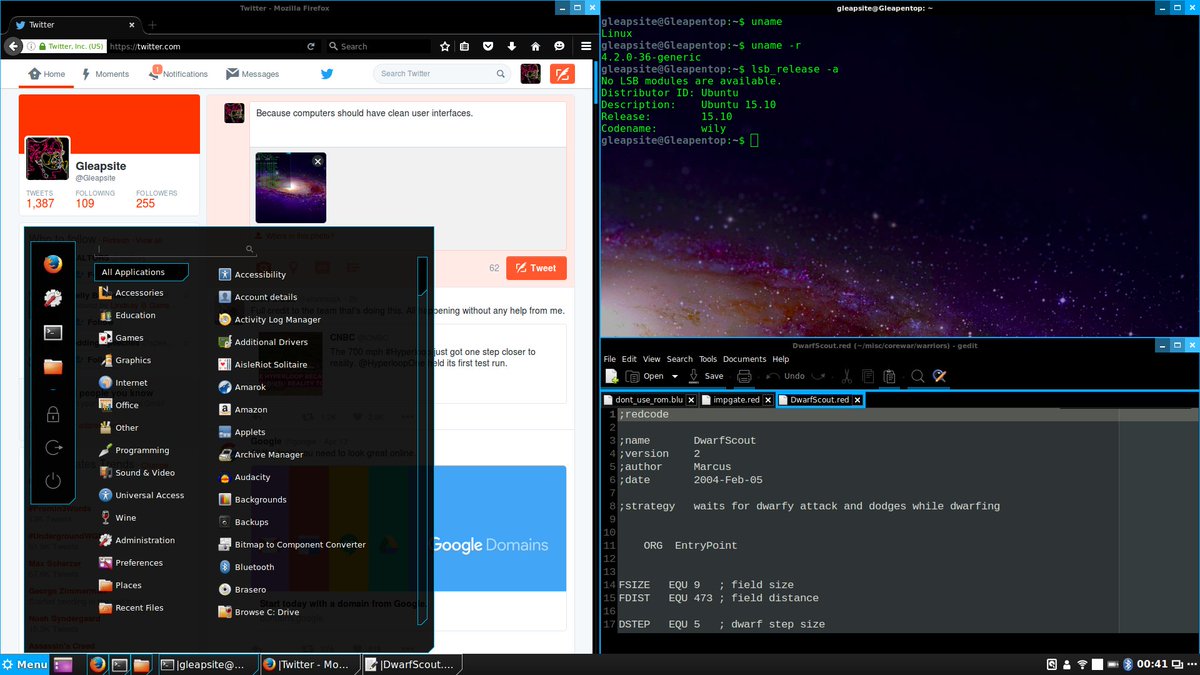Expand the All Applications category list
1200x675 pixels.
(141, 271)
